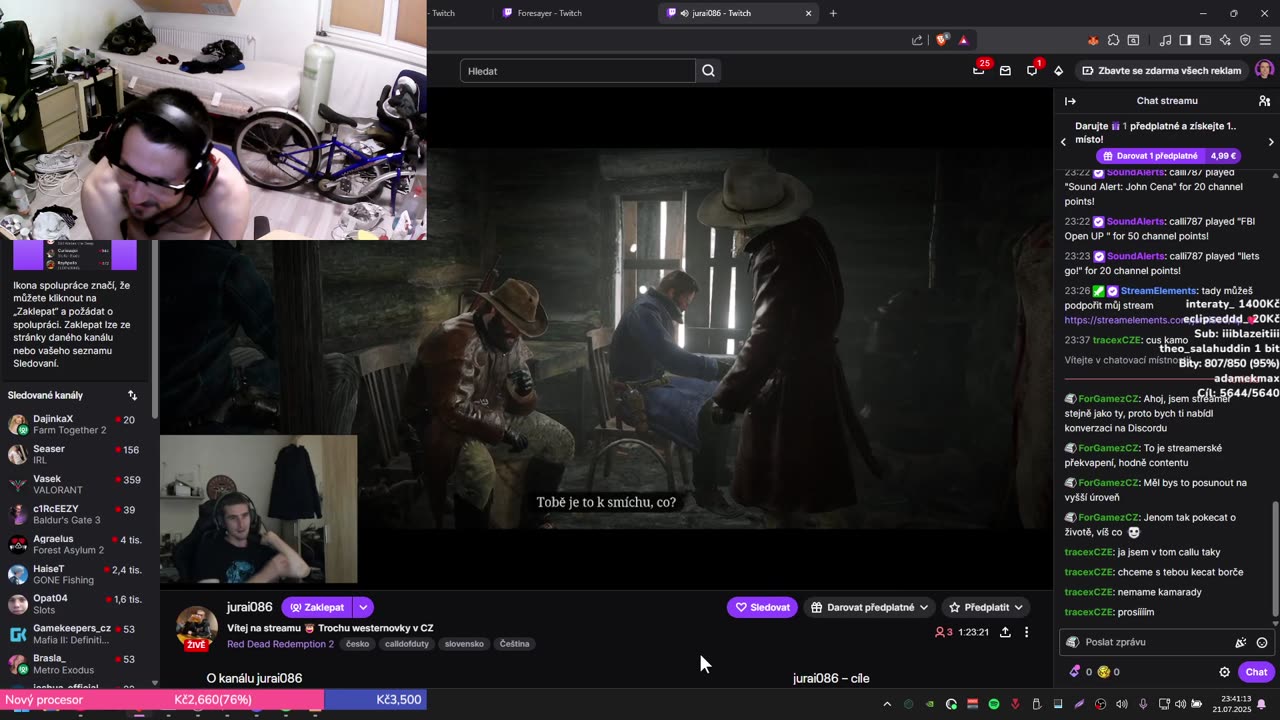
Task: Click the Sledovat follow button
Action: pyautogui.click(x=762, y=607)
